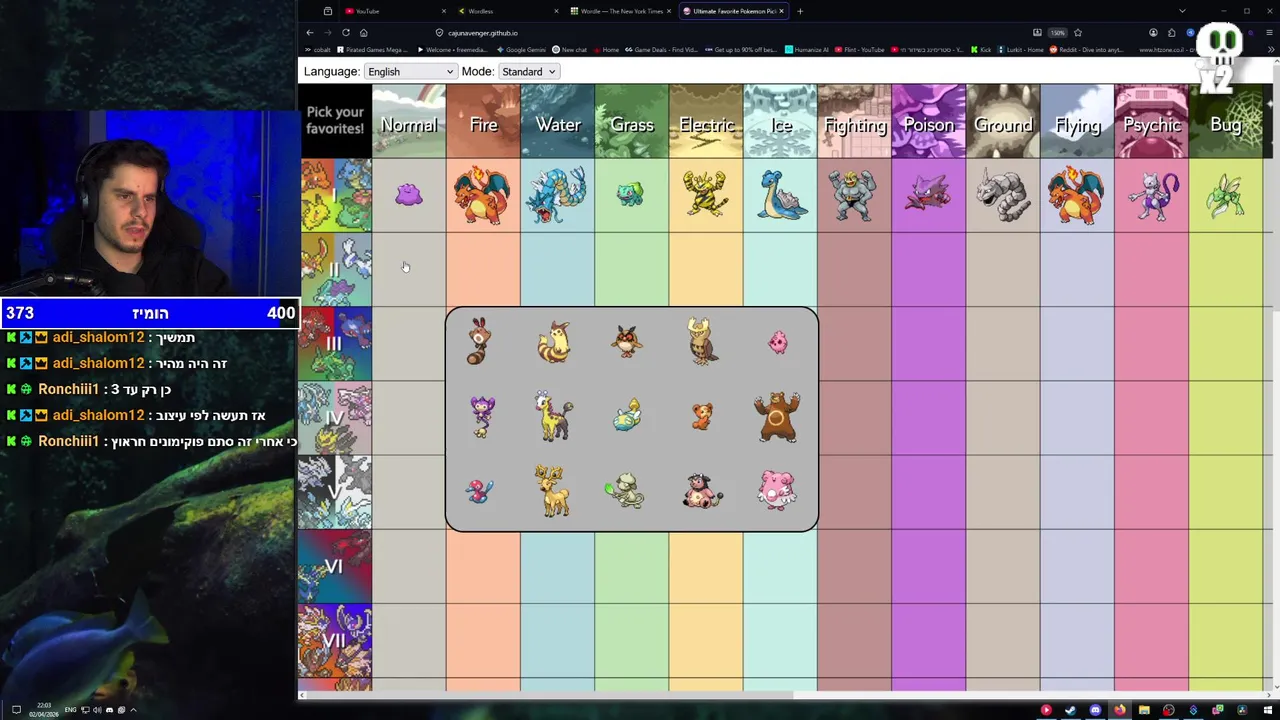The width and height of the screenshot is (1280, 720).
Task: Open the Steam icon in the taskbar
Action: [1070, 710]
